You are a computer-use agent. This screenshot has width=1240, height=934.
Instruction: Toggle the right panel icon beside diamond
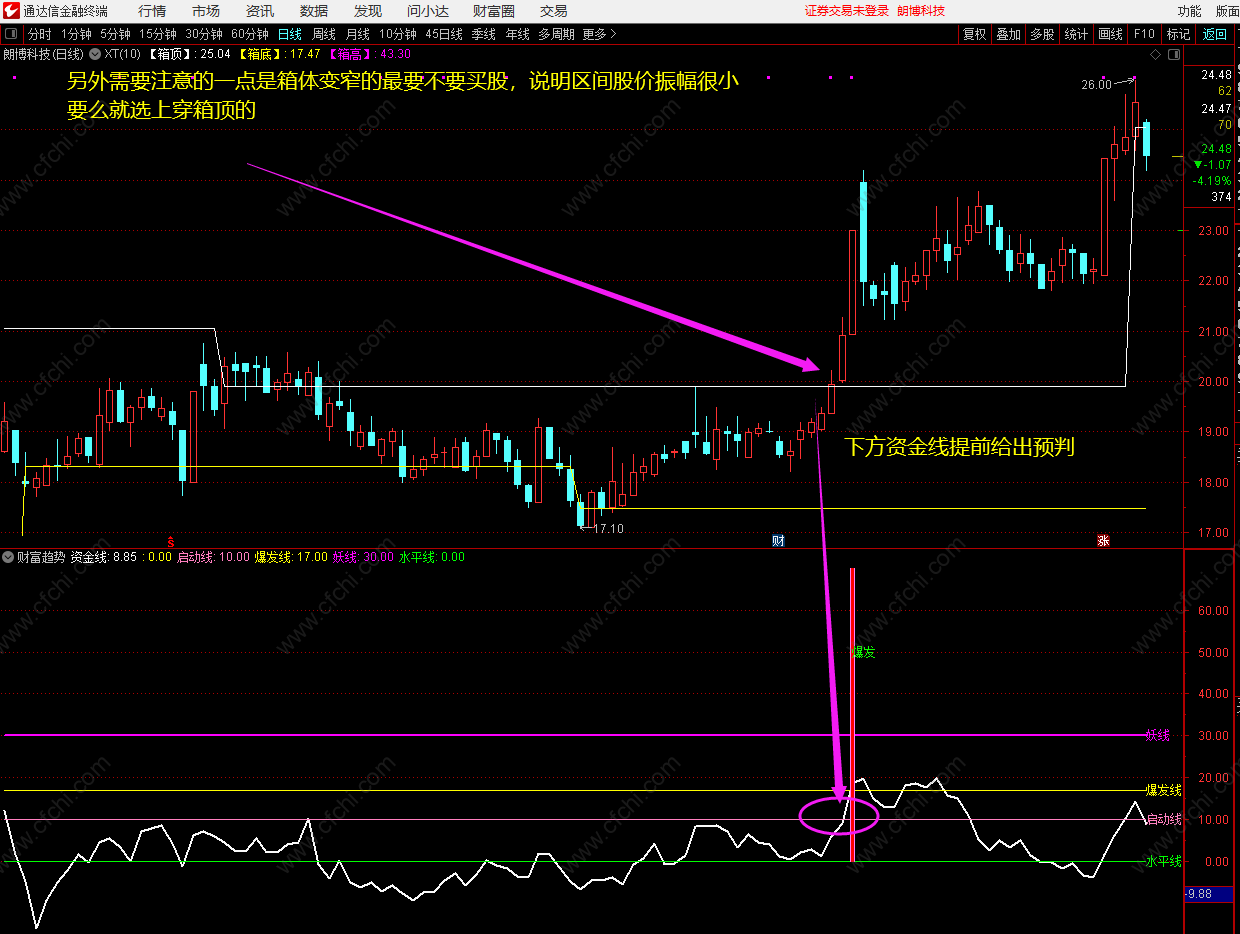(1172, 54)
